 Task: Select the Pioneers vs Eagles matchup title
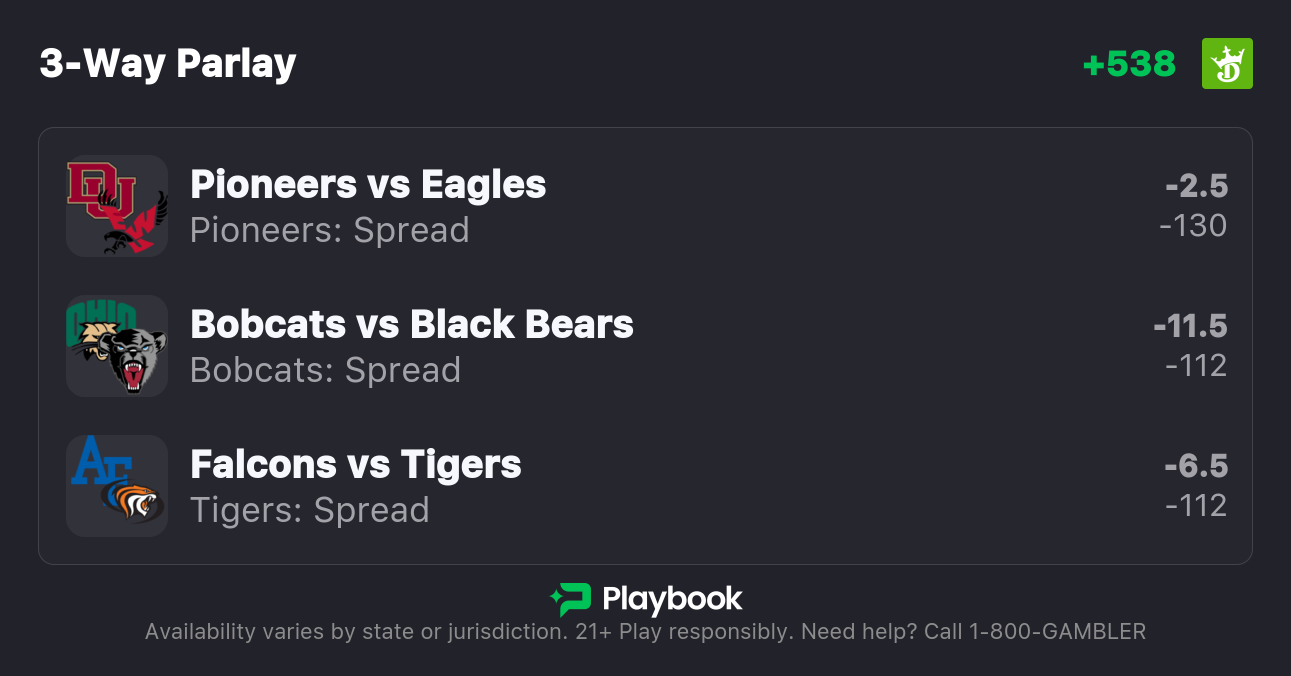[x=368, y=184]
